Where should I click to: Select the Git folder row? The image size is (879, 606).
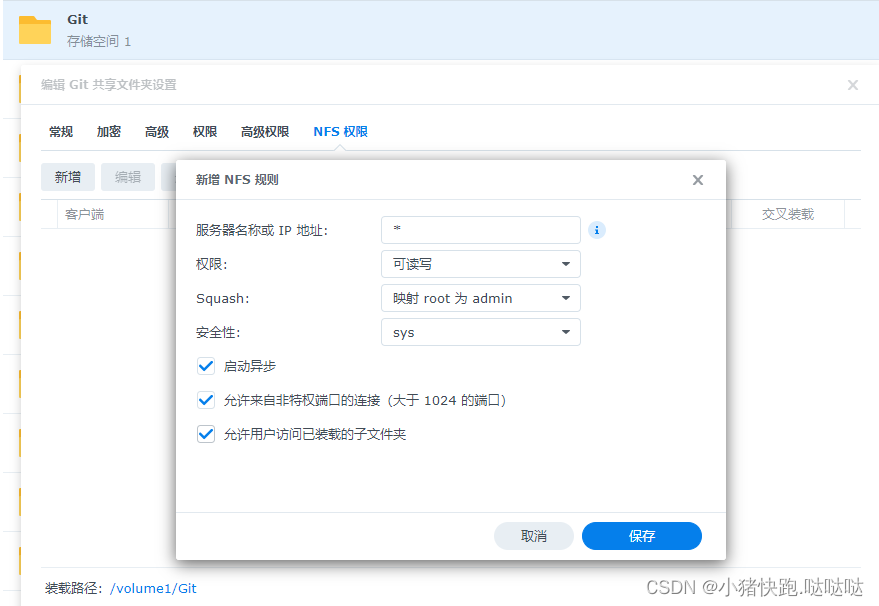pos(441,30)
